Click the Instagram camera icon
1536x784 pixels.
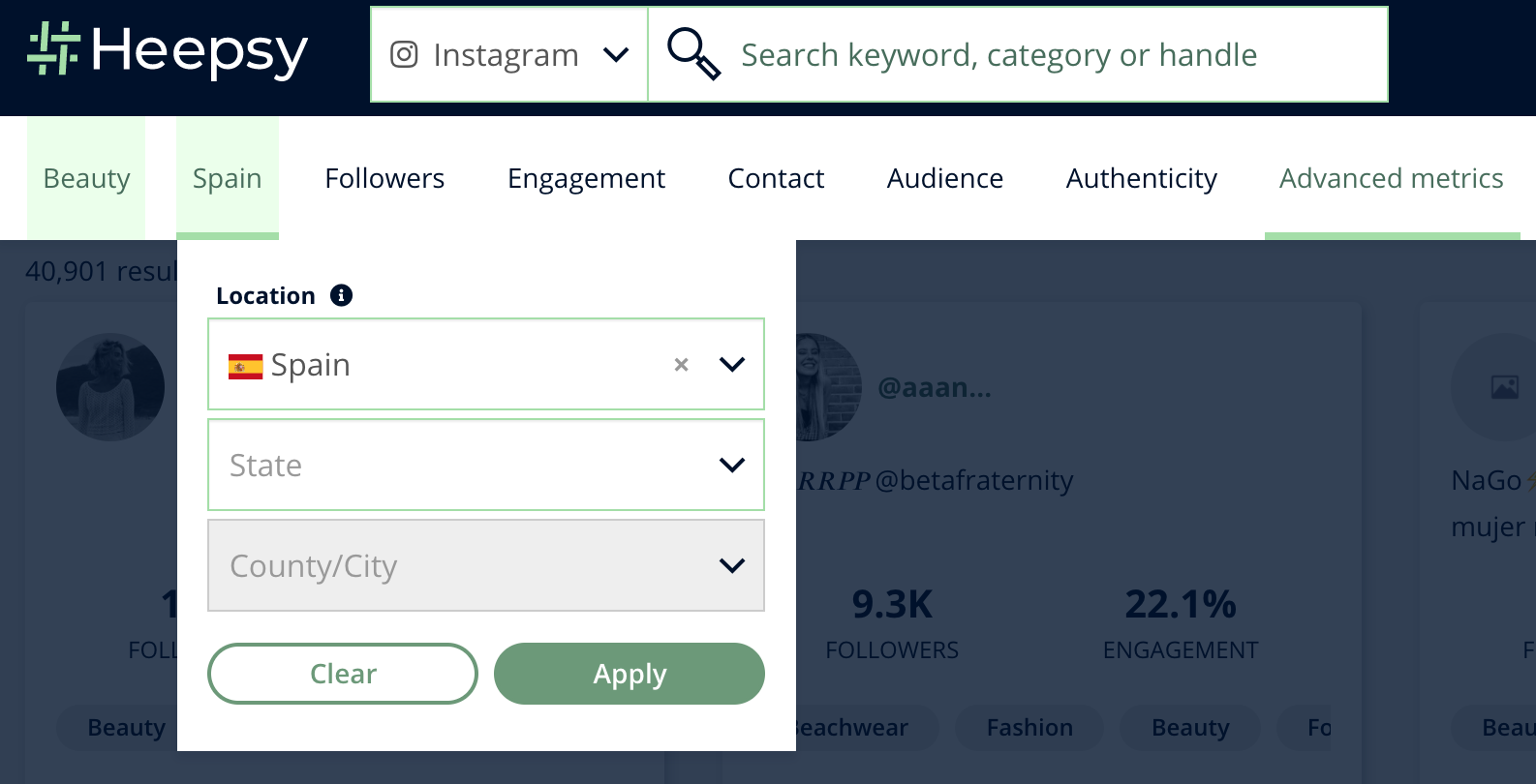[x=404, y=54]
